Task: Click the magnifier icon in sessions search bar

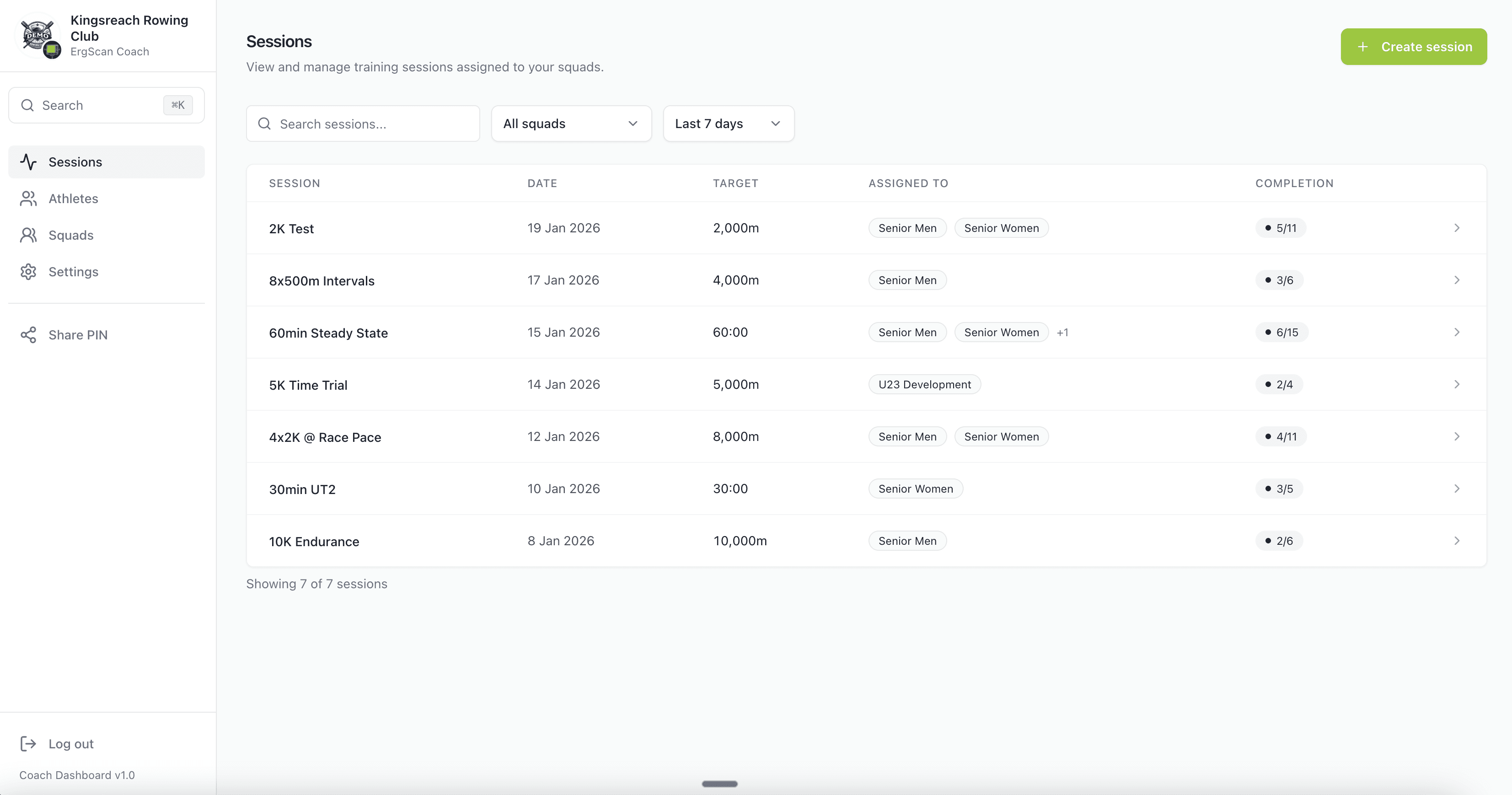Action: click(265, 124)
